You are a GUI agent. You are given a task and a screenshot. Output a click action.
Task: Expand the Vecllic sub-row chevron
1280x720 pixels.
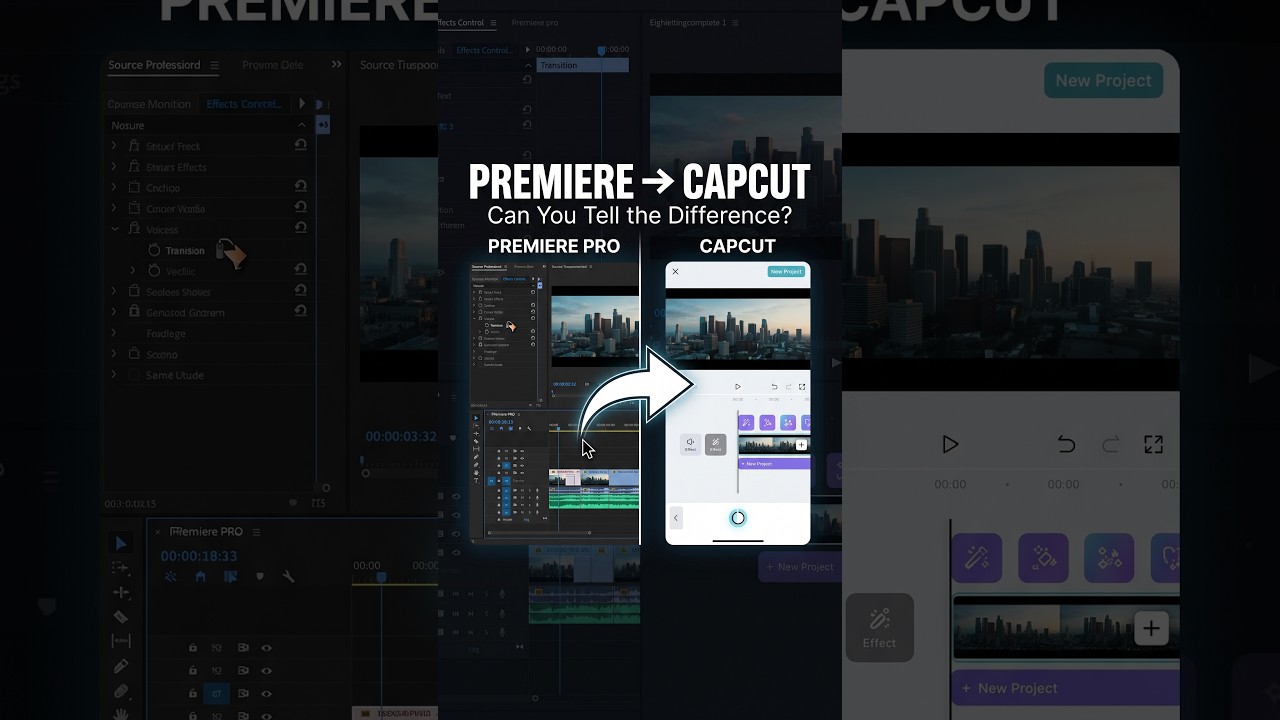coord(134,271)
